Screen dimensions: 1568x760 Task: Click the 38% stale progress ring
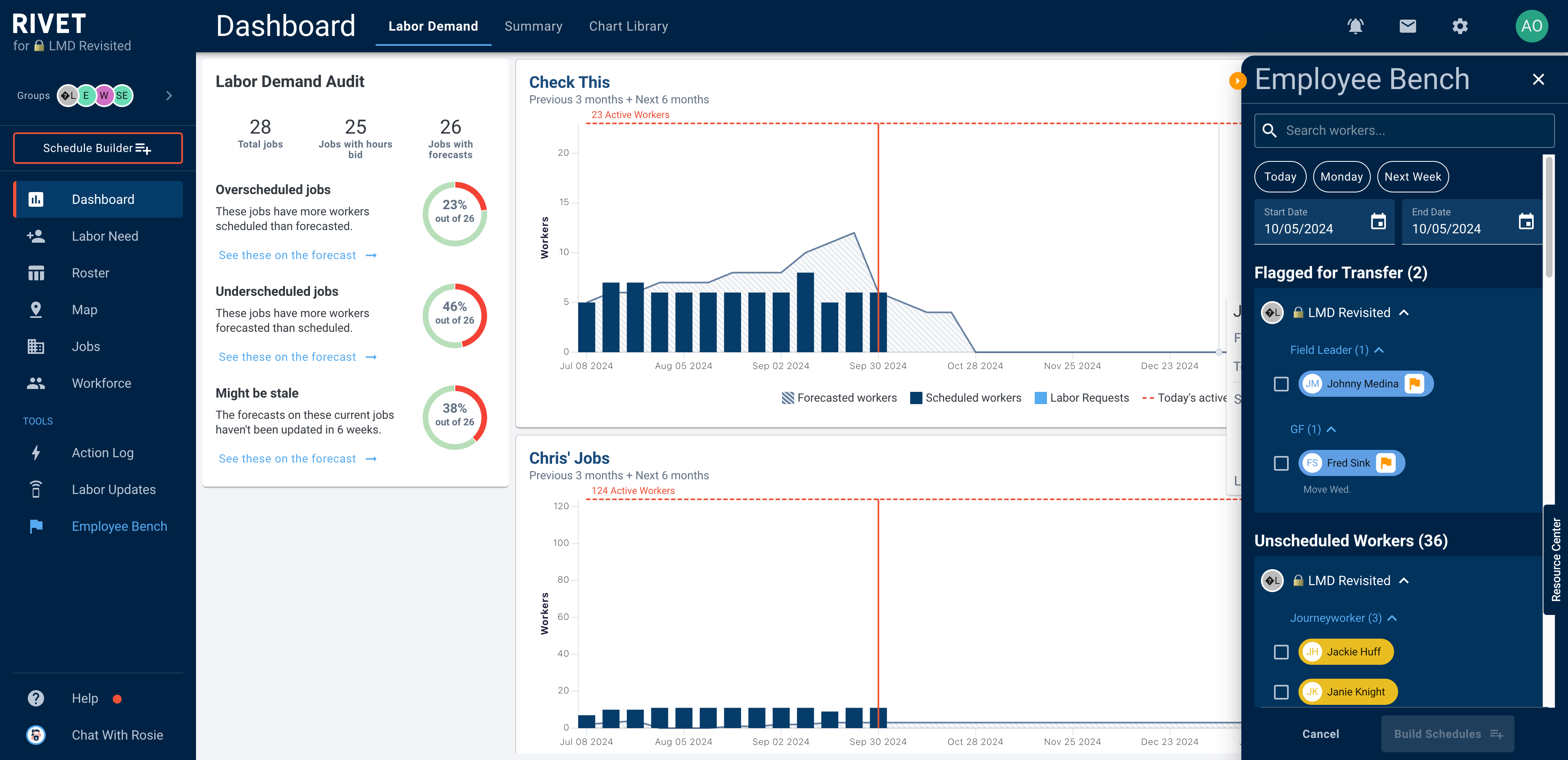(455, 417)
